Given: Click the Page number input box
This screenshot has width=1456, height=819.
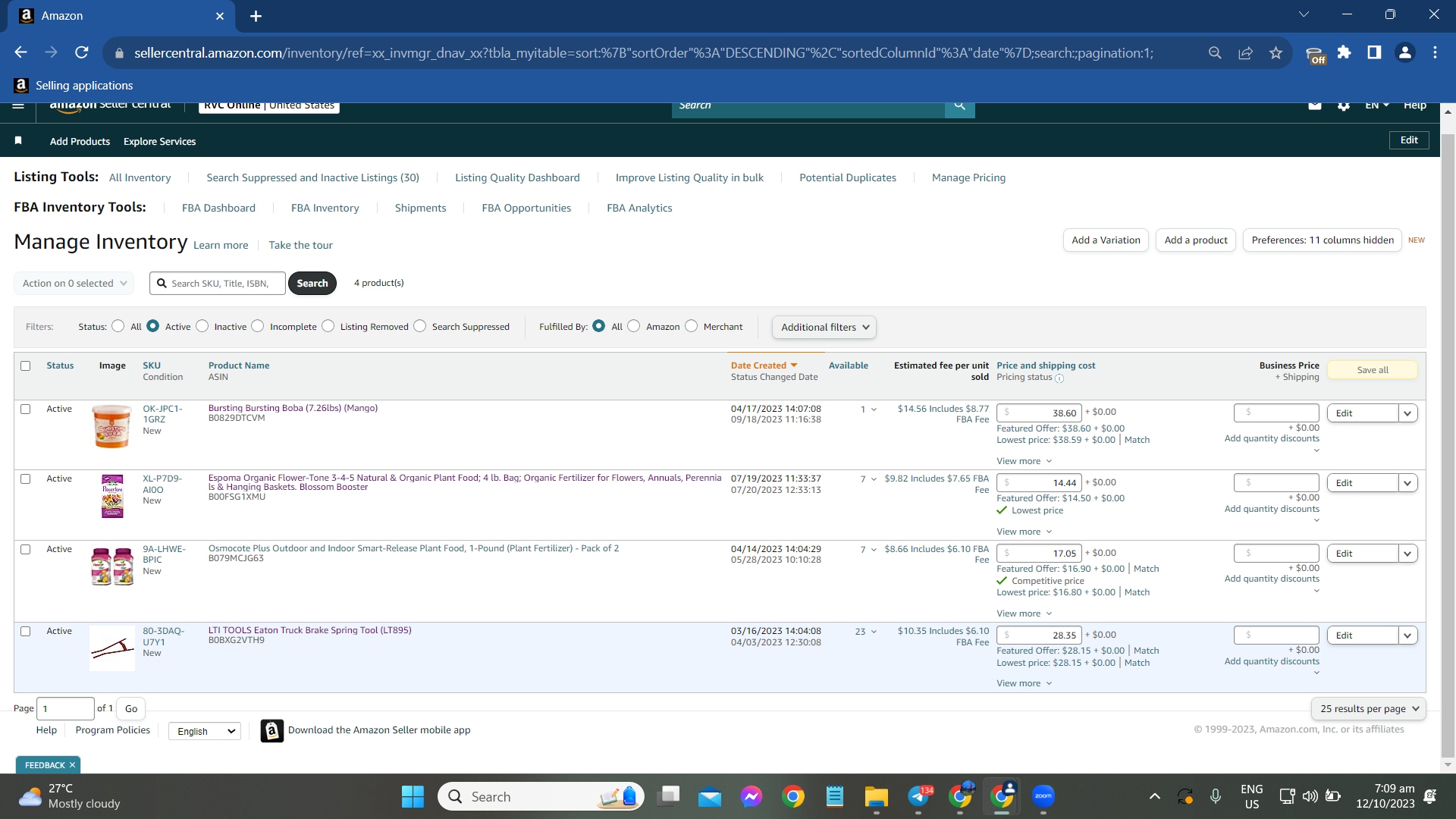Looking at the screenshot, I should [x=65, y=709].
